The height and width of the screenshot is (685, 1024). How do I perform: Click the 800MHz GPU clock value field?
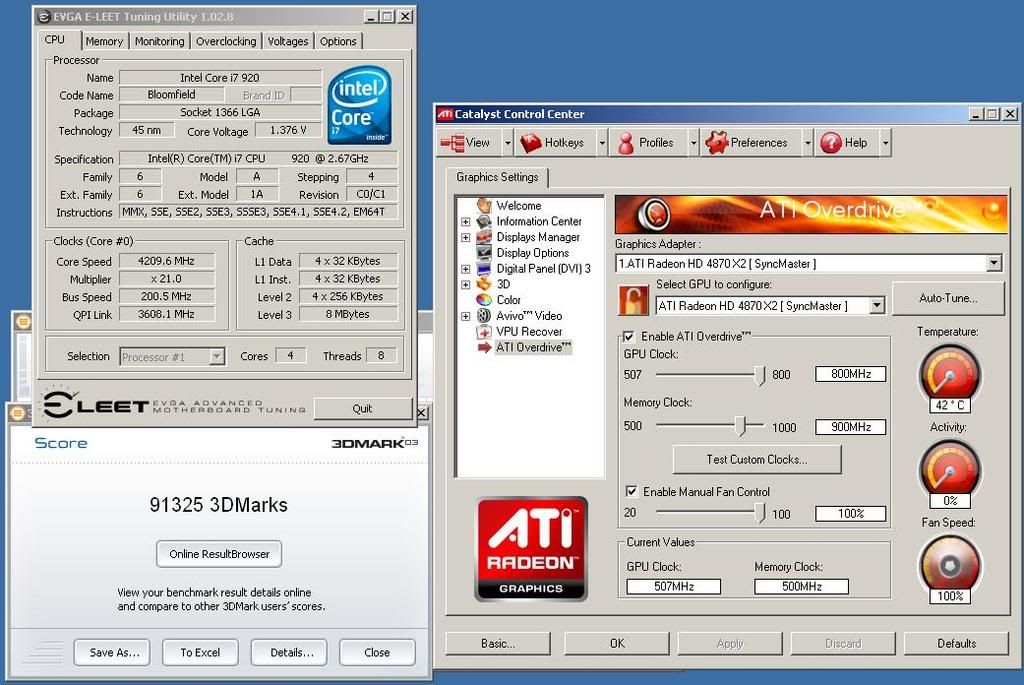(x=850, y=374)
